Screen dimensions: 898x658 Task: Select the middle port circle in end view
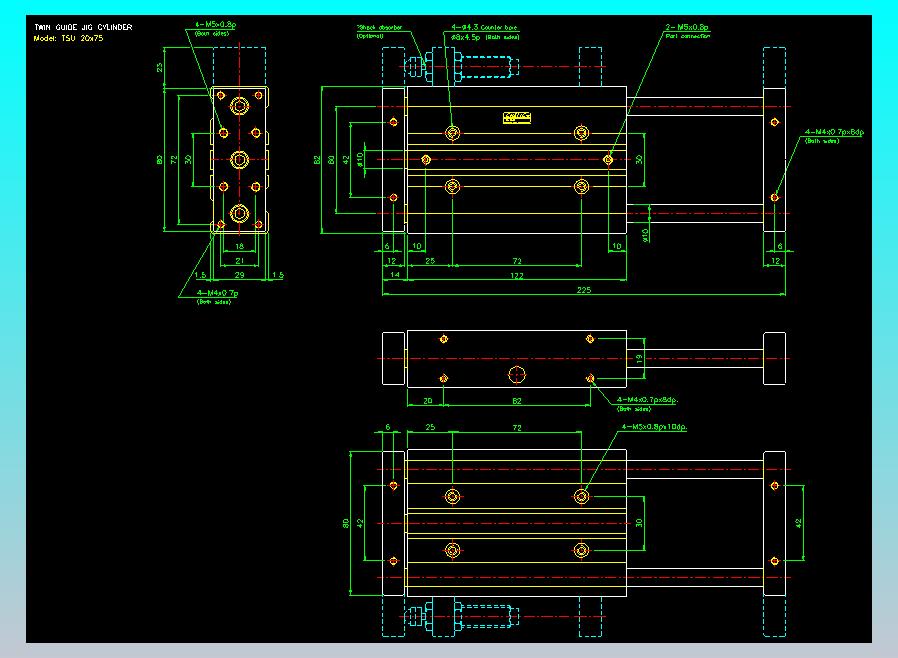tap(239, 159)
